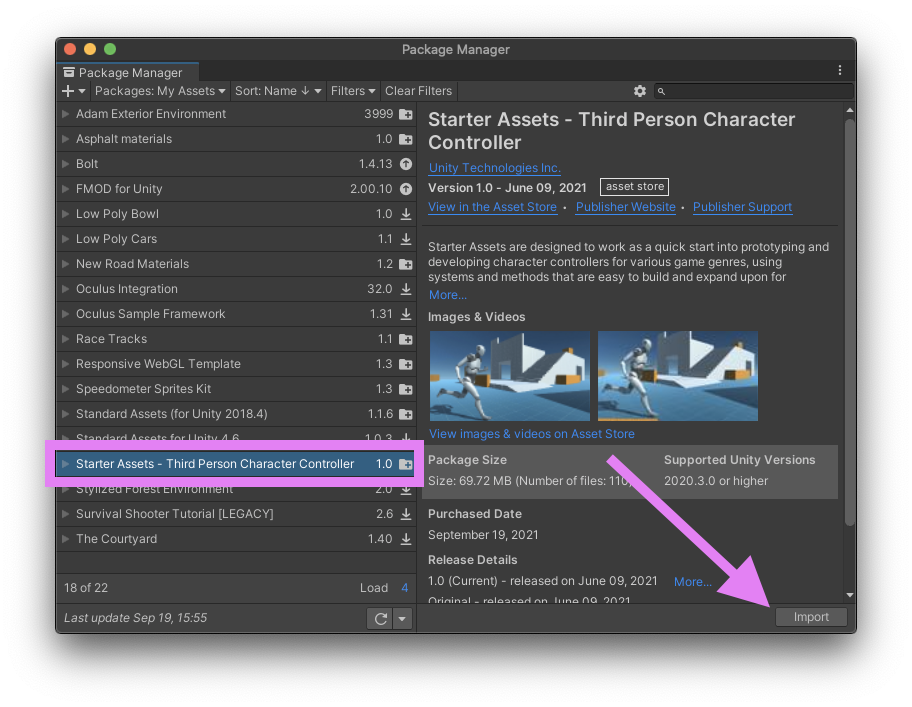Viewport: 912px width, 707px height.
Task: Open the View in the Asset Store link
Action: tap(492, 207)
